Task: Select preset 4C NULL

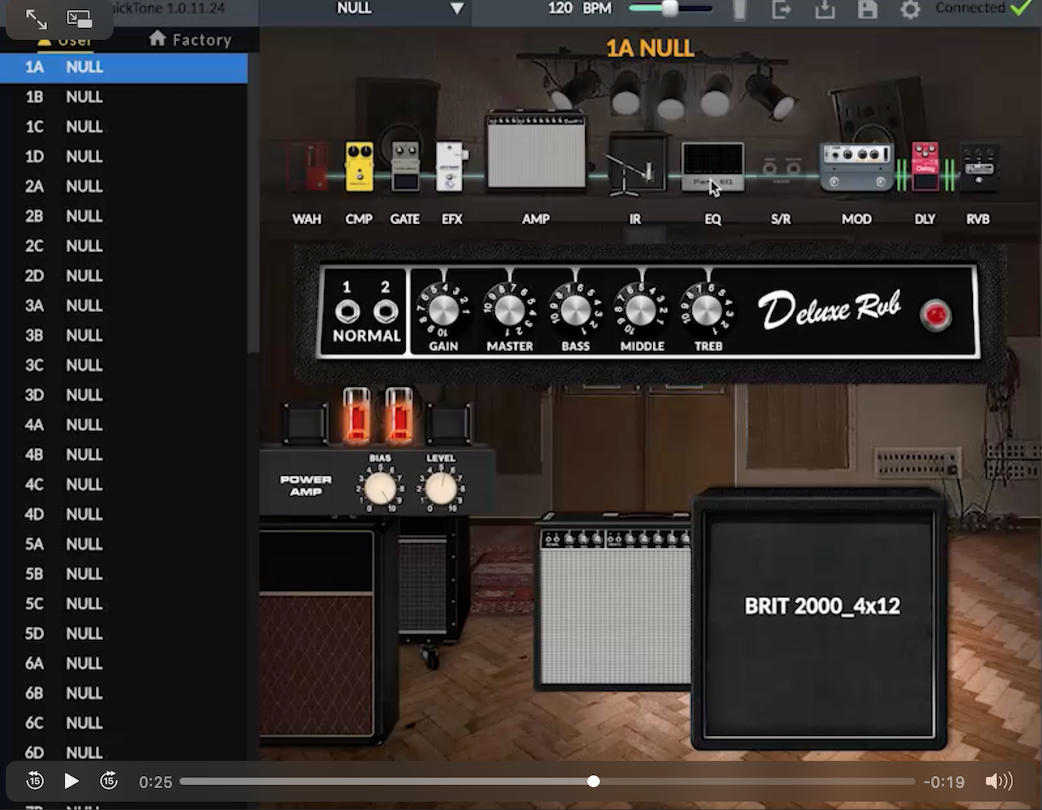Action: coord(124,485)
